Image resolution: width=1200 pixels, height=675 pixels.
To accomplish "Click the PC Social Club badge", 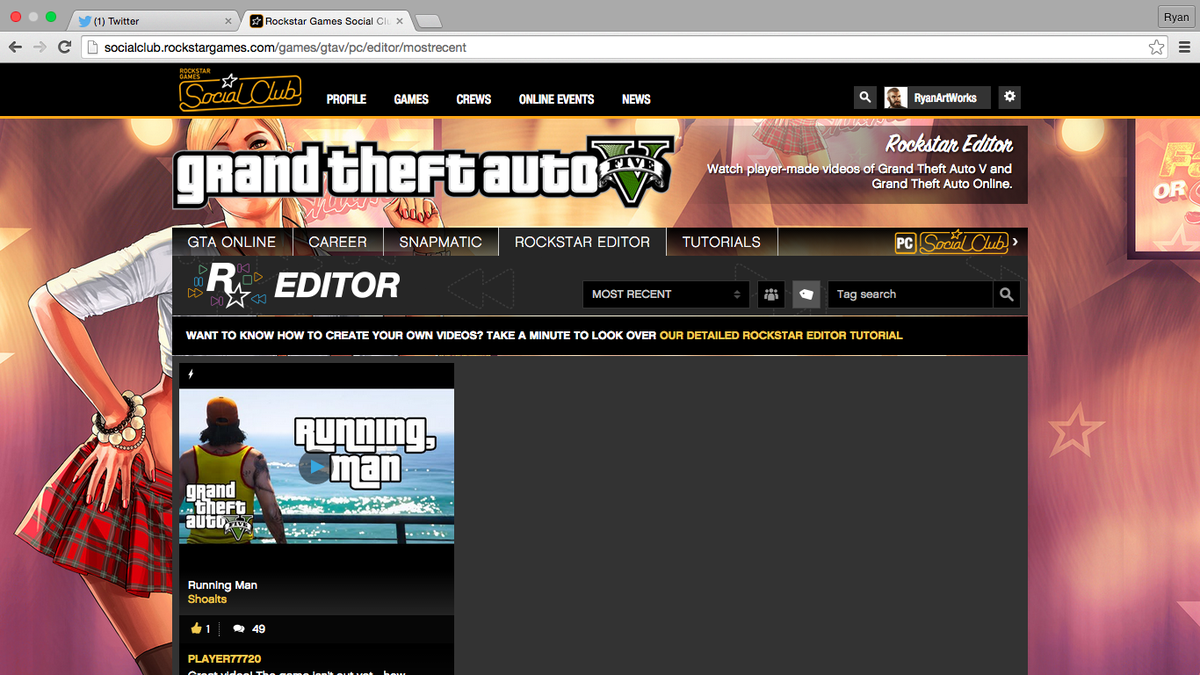I will 950,242.
